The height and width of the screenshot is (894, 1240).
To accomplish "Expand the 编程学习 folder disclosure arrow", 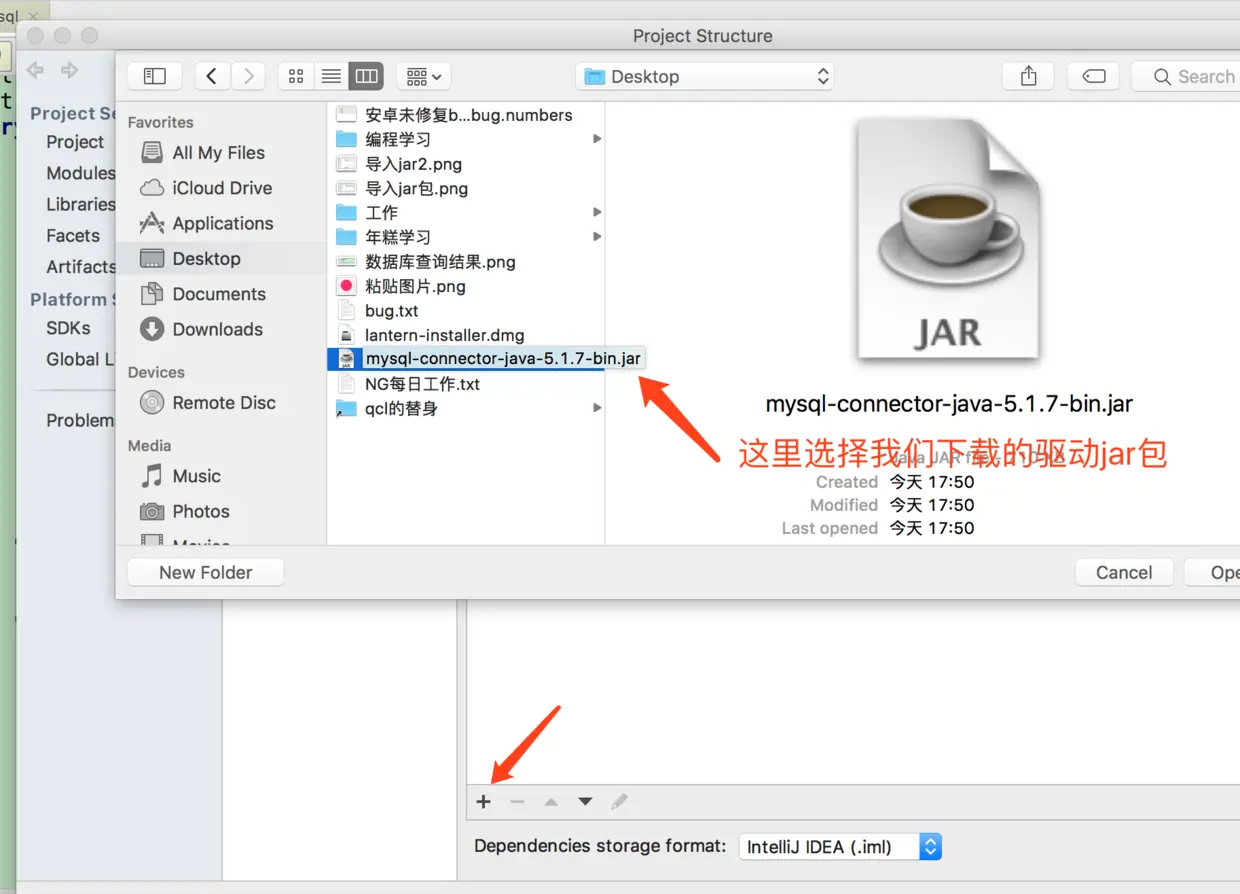I will click(x=596, y=139).
